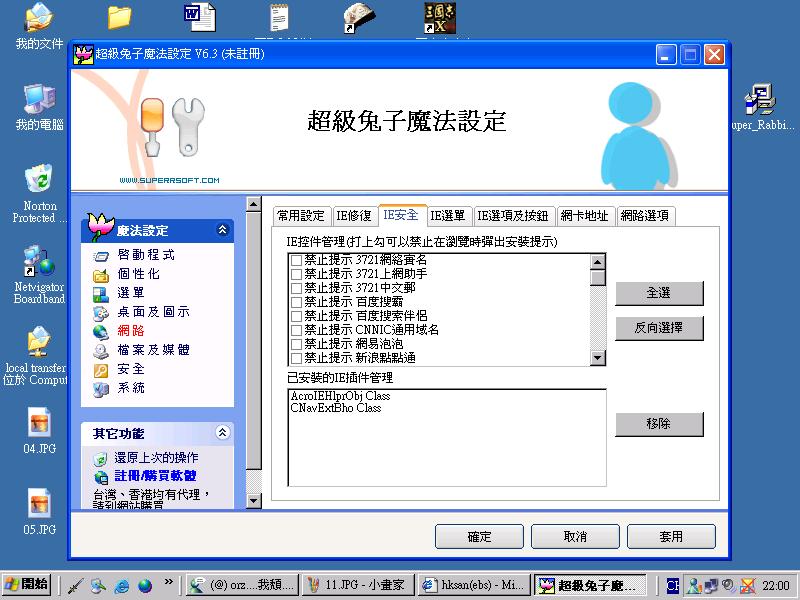800x600 pixels.
Task: Check 禁止提示 3721上網助手
Action: pos(296,274)
